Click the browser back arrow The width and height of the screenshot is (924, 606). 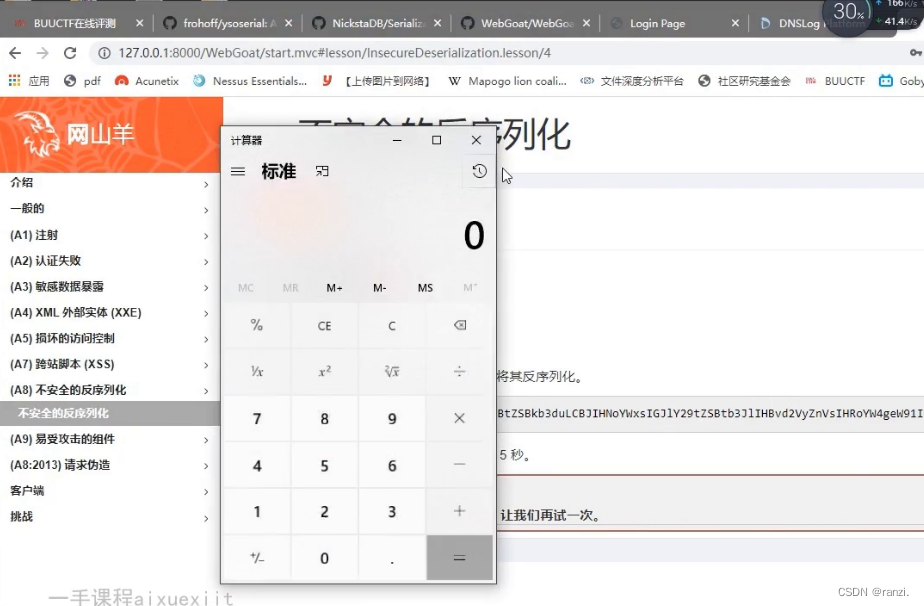pos(15,53)
